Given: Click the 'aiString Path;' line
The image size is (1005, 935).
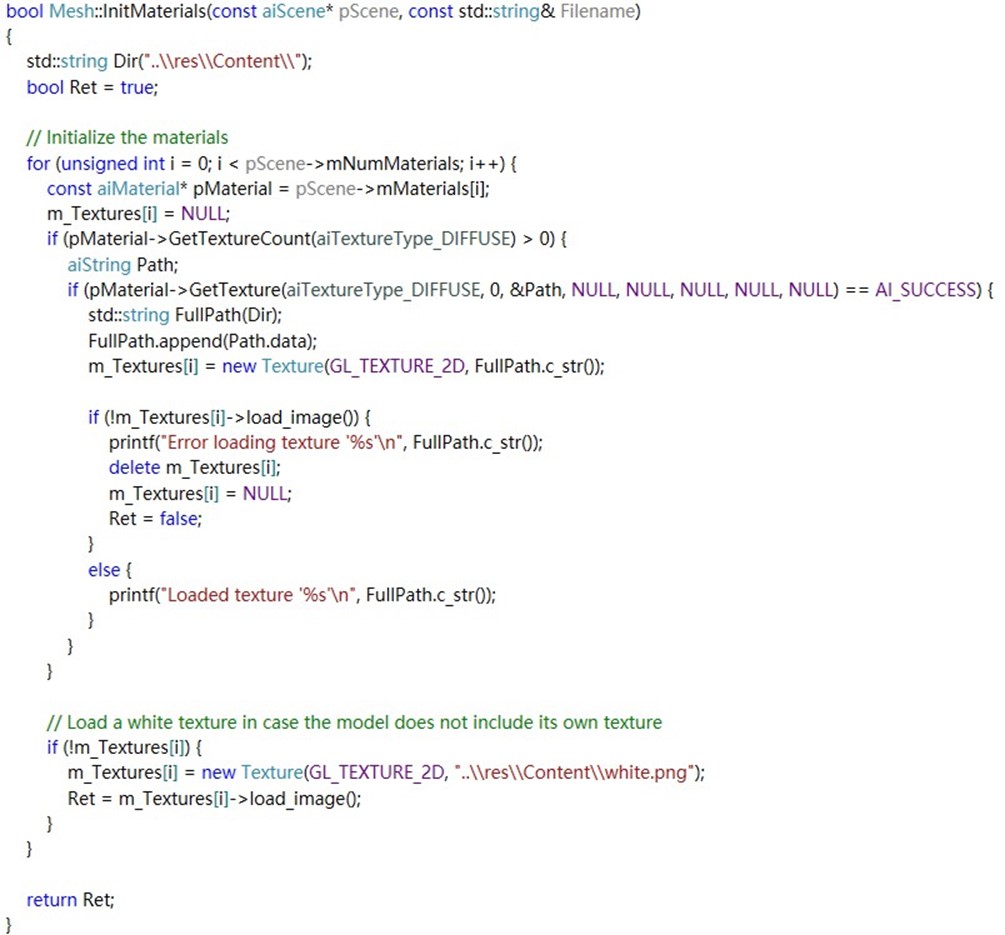Looking at the screenshot, I should point(123,265).
